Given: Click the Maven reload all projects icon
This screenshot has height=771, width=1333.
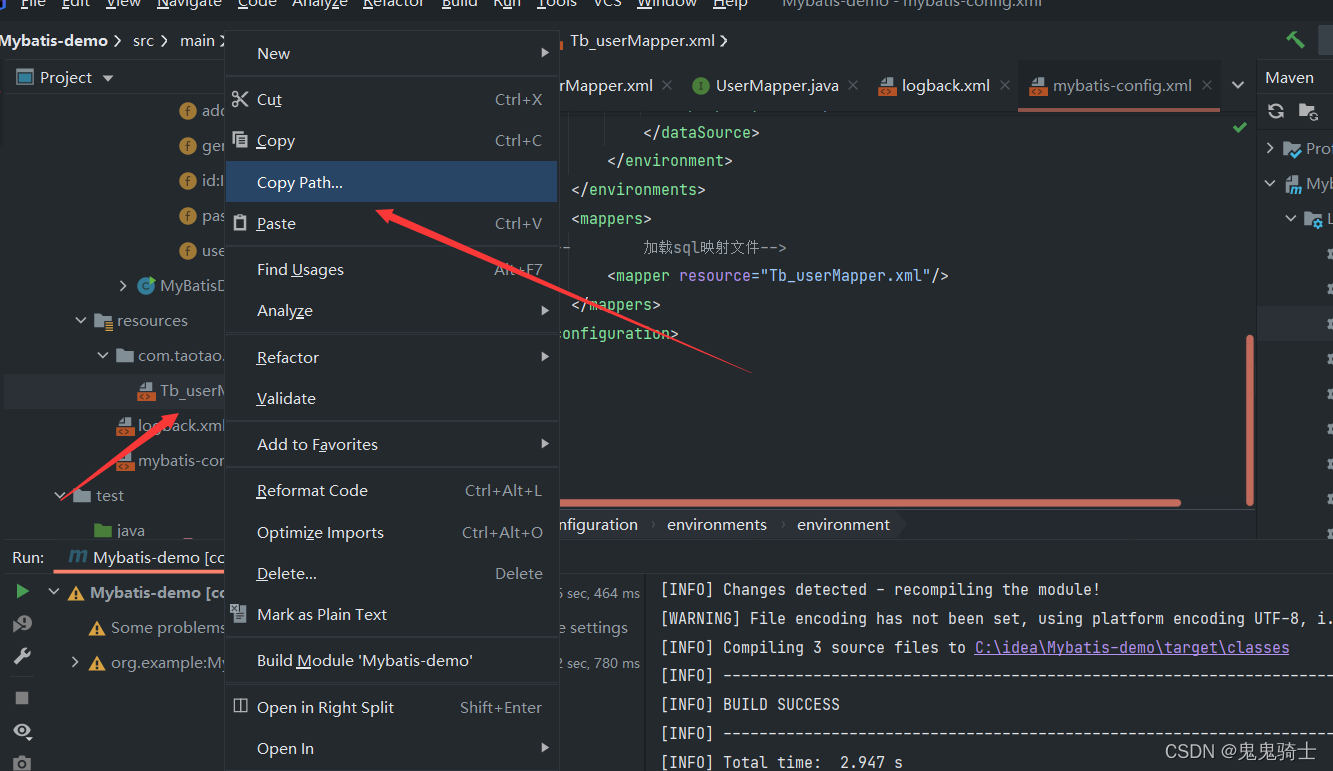Looking at the screenshot, I should tap(1276, 111).
